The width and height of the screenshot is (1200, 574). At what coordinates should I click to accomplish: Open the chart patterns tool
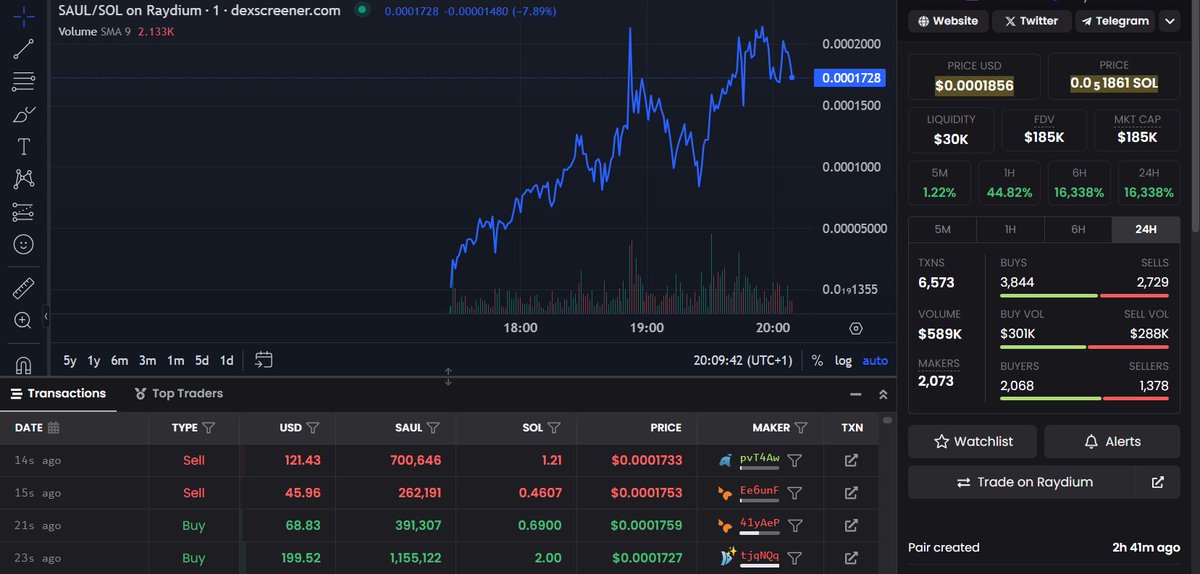23,179
